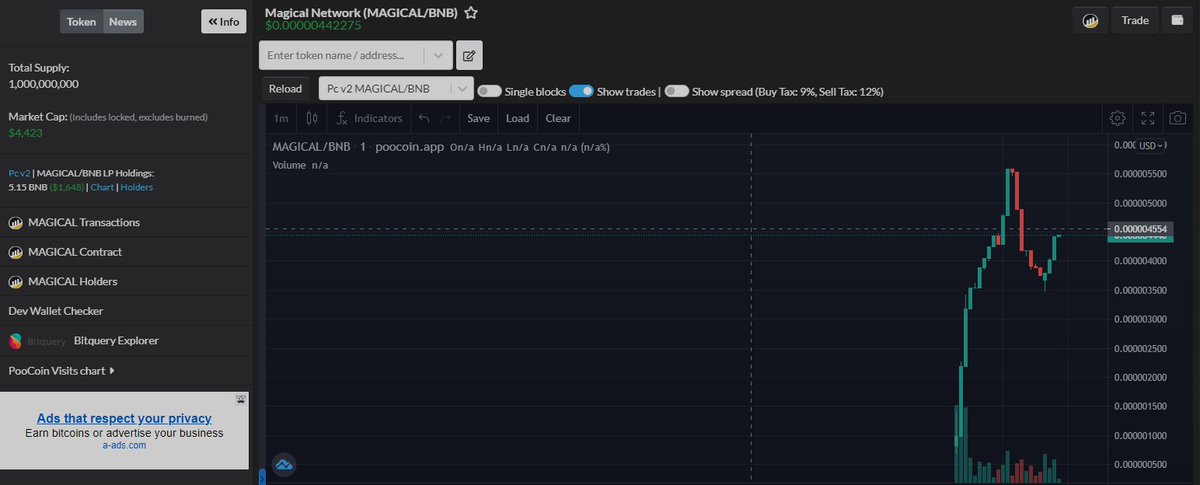Toggle the Single blocks switch

click(489, 91)
